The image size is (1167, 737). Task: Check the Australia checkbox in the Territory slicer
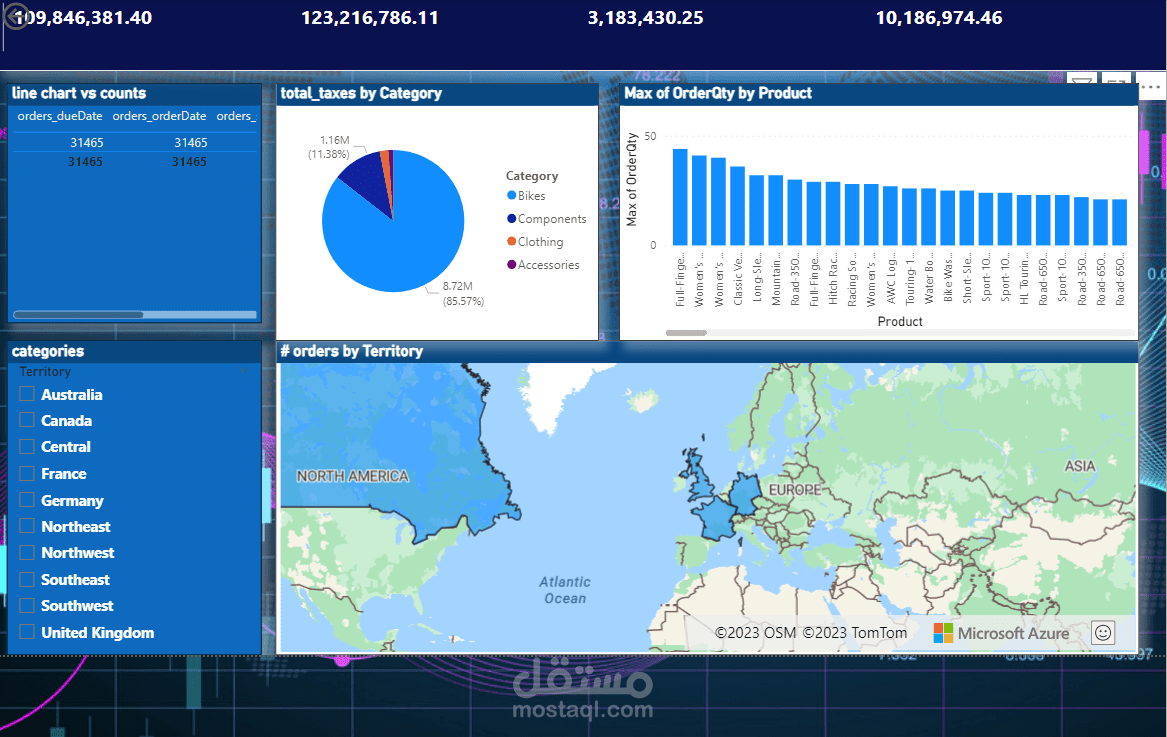[x=25, y=393]
